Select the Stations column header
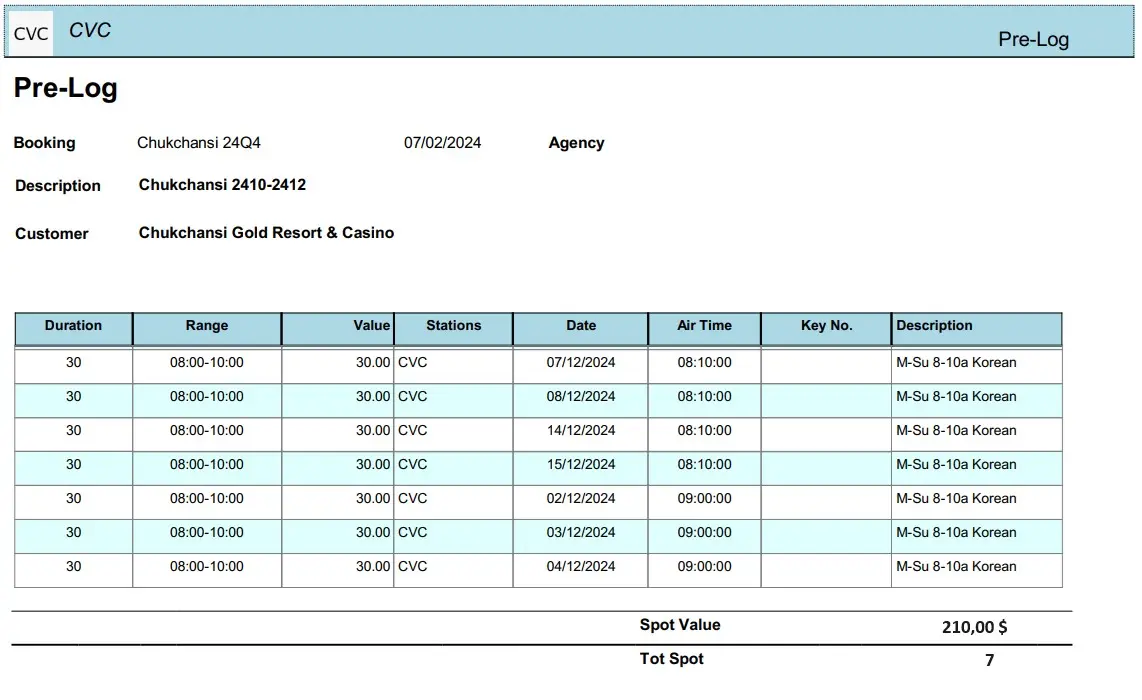This screenshot has width=1142, height=700. coord(453,326)
